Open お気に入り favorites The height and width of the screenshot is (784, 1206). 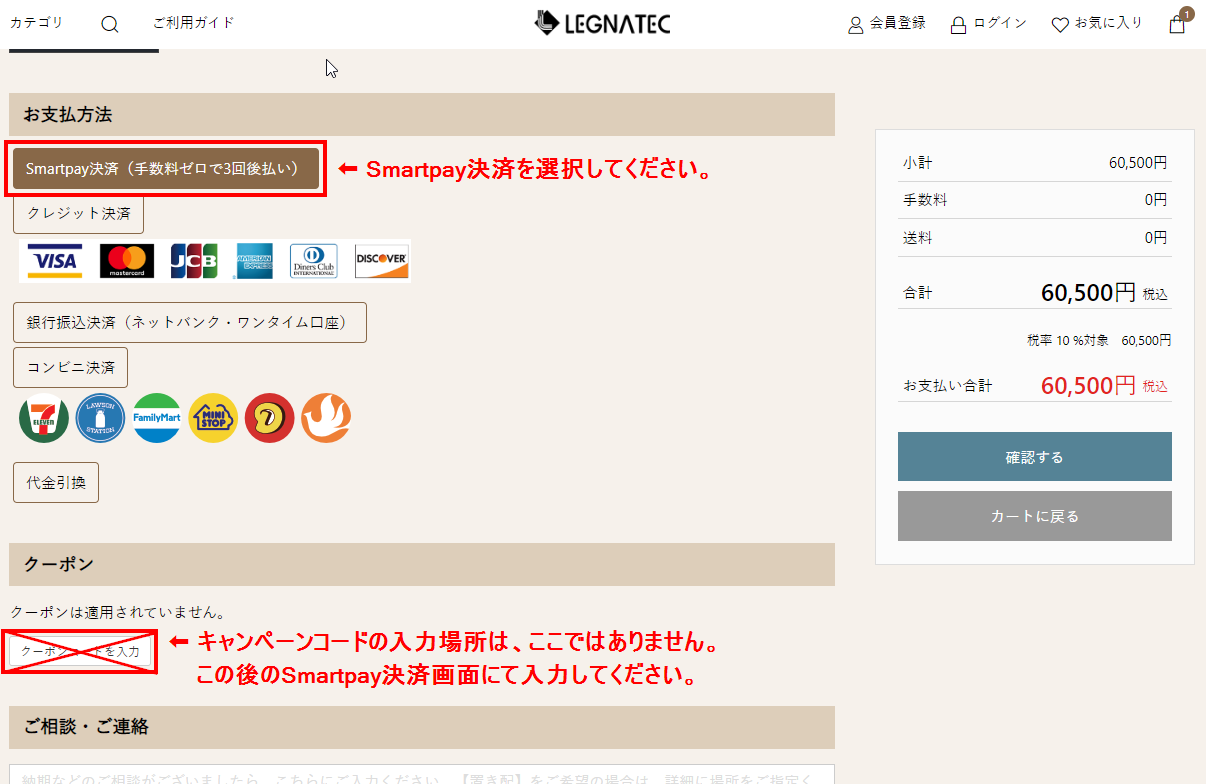click(1097, 23)
